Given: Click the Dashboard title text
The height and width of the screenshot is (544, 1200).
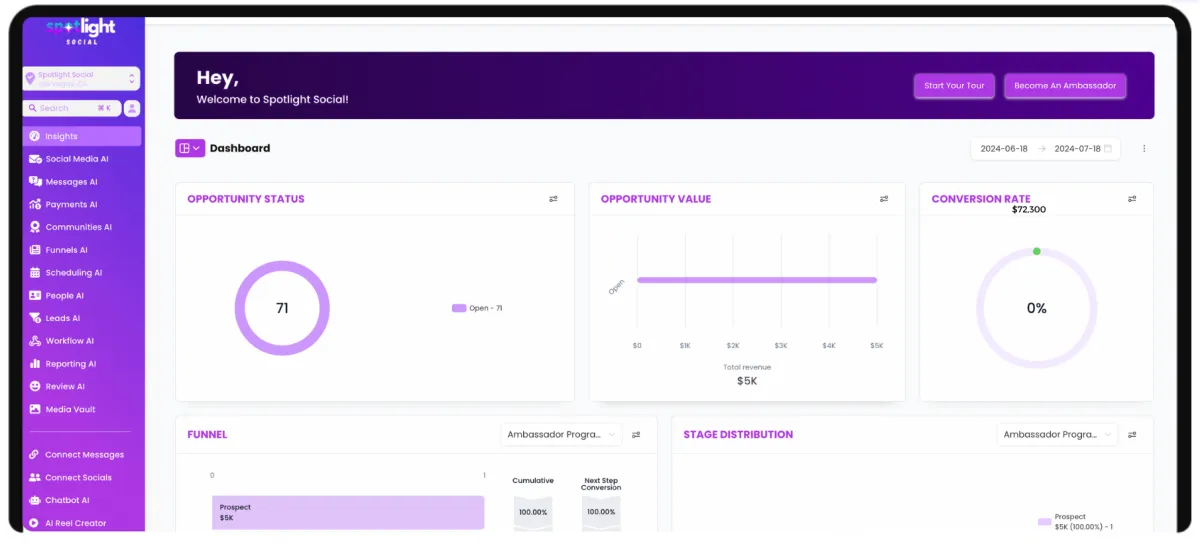Looking at the screenshot, I should (240, 148).
